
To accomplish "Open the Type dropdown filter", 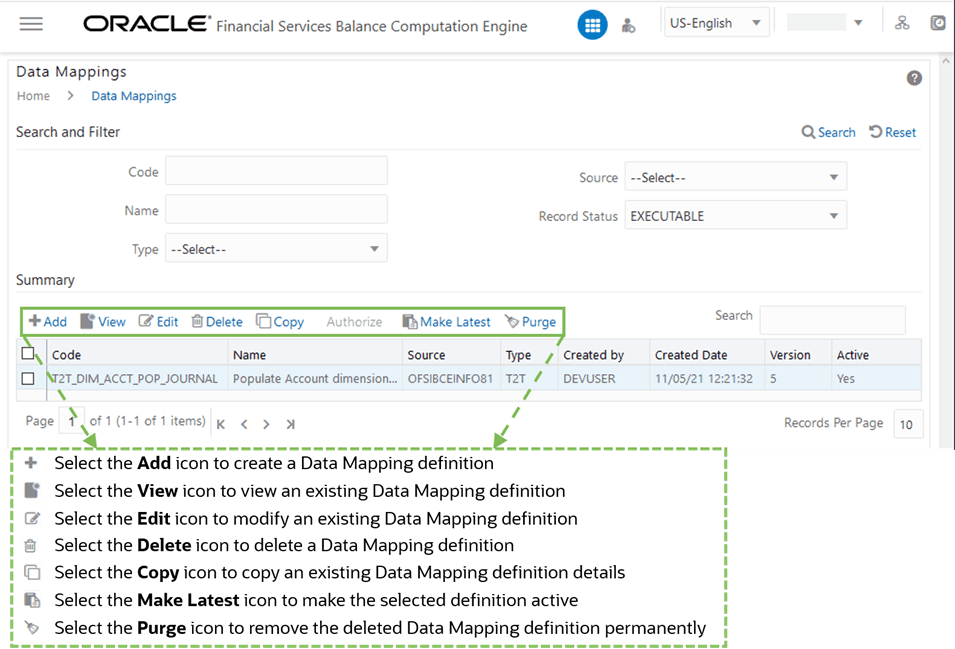I will [x=276, y=248].
